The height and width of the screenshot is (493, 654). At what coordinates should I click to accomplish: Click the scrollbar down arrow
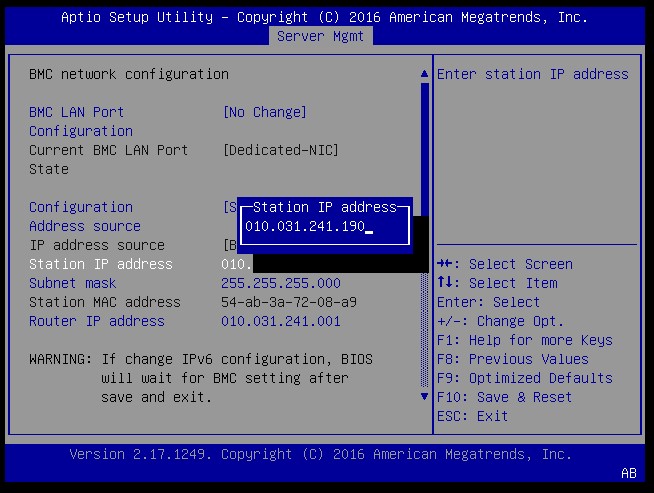pos(424,397)
